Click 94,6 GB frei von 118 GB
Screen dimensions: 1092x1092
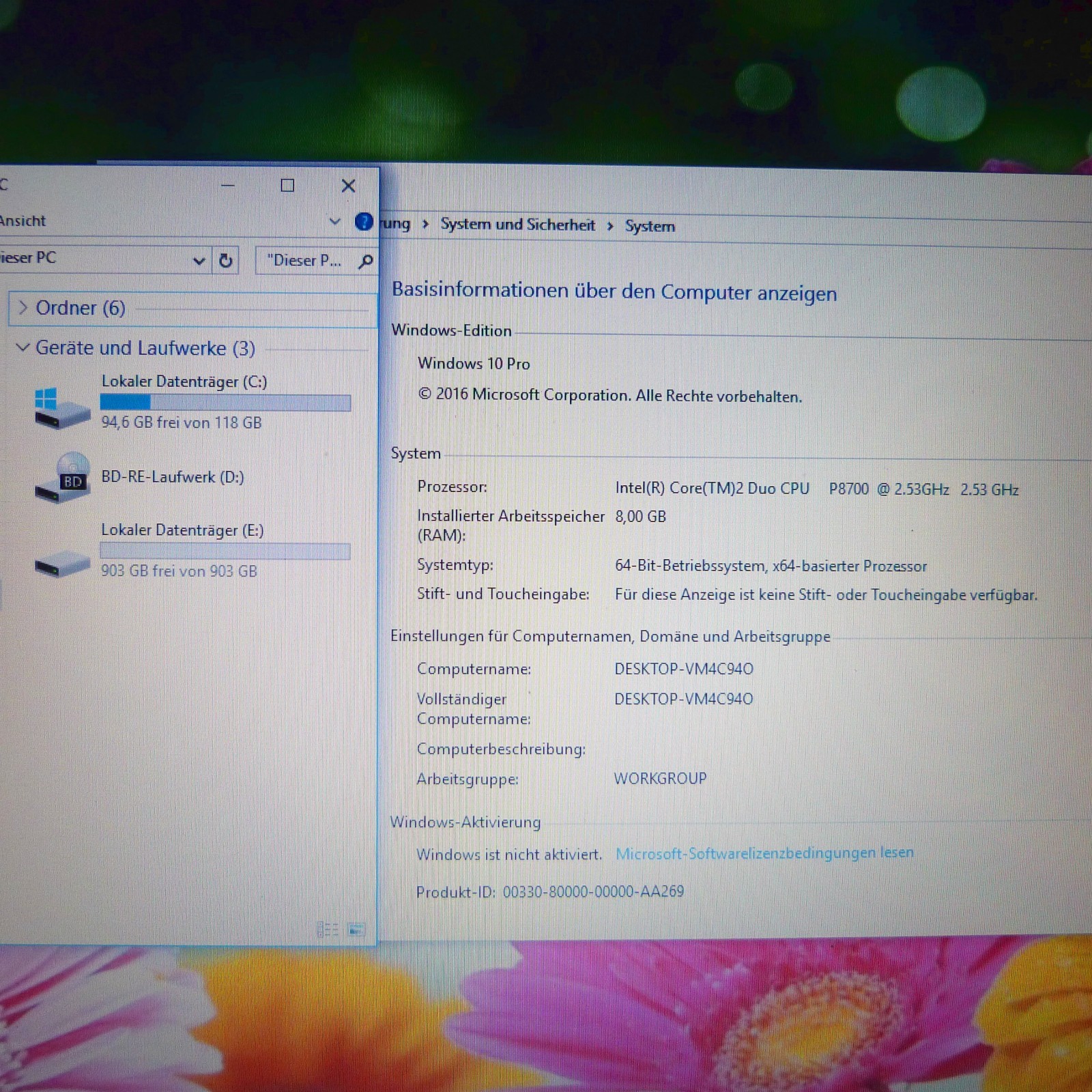click(x=182, y=422)
